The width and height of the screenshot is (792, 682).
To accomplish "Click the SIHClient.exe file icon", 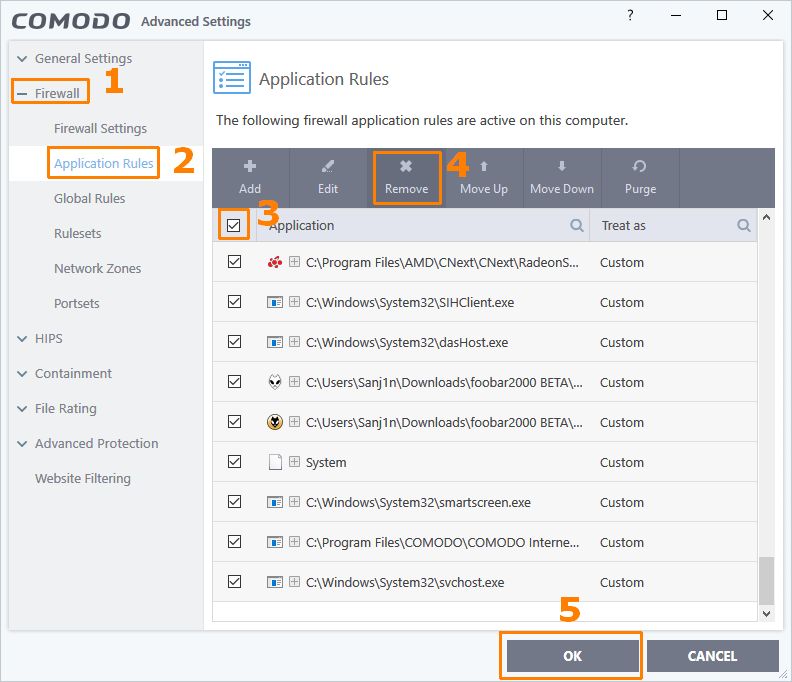I will 275,302.
